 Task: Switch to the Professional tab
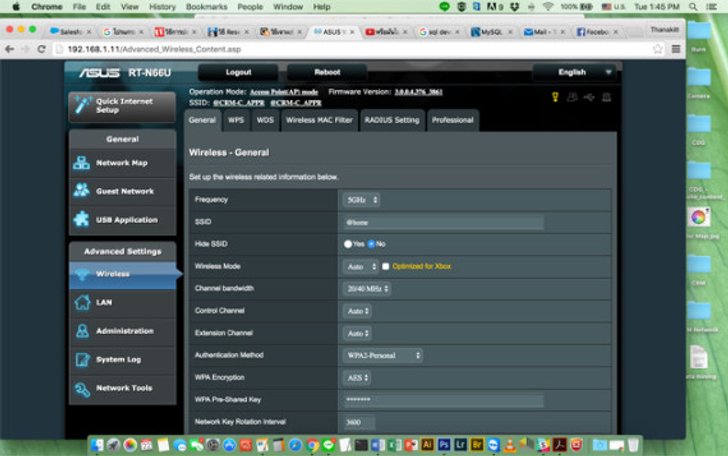pyautogui.click(x=453, y=120)
